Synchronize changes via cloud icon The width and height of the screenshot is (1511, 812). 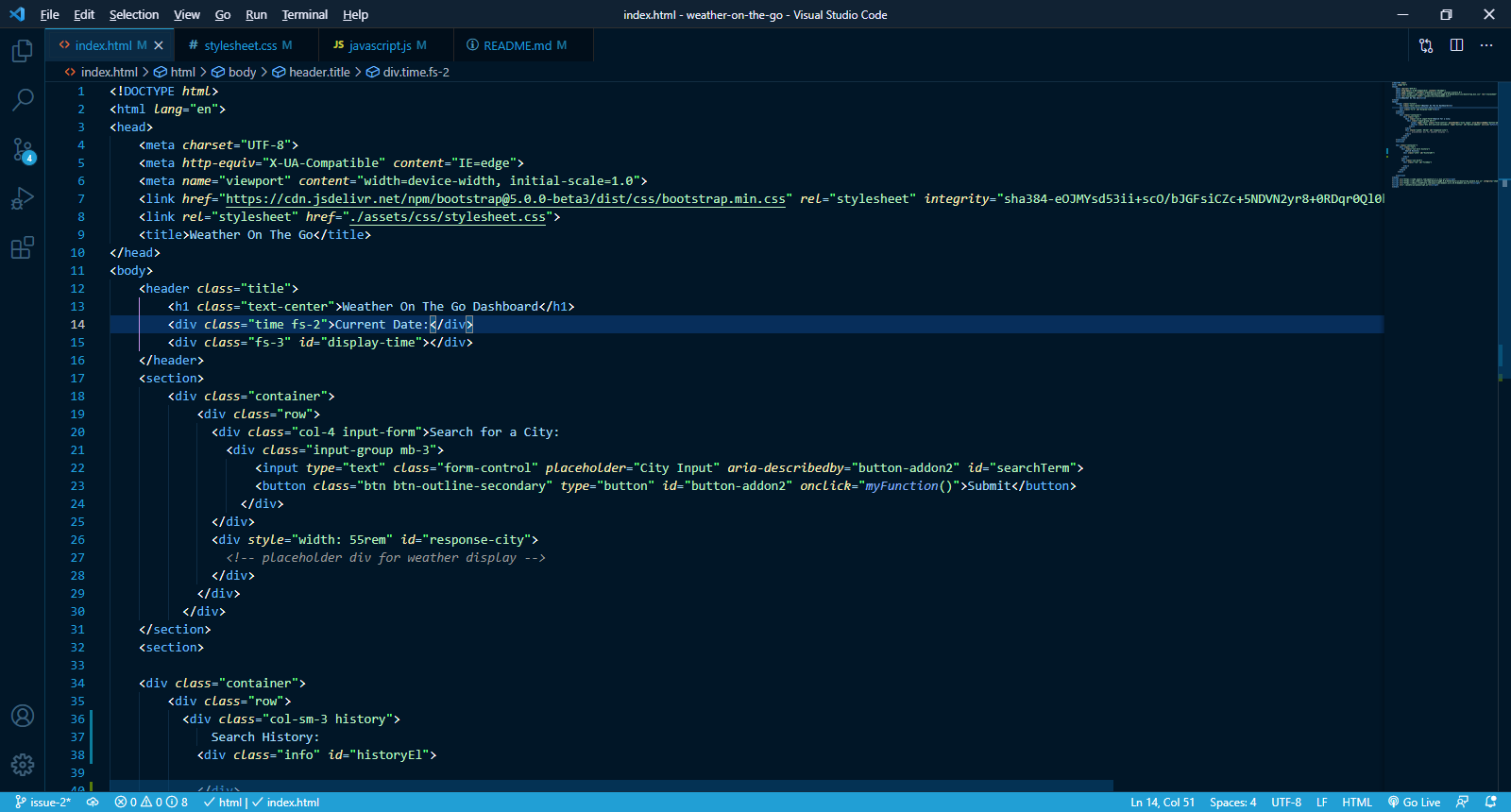pyautogui.click(x=93, y=803)
